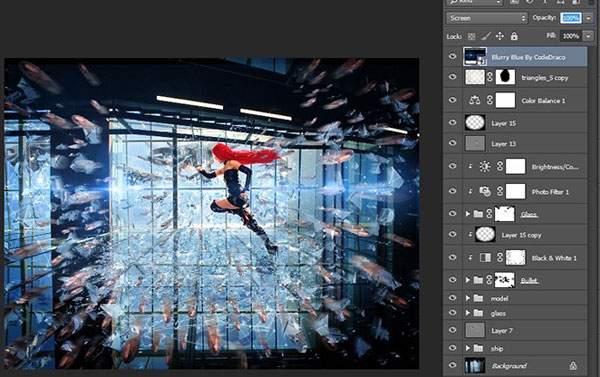Viewport: 600px width, 377px height.
Task: Toggle visibility of Color Balance 1
Action: coord(453,100)
